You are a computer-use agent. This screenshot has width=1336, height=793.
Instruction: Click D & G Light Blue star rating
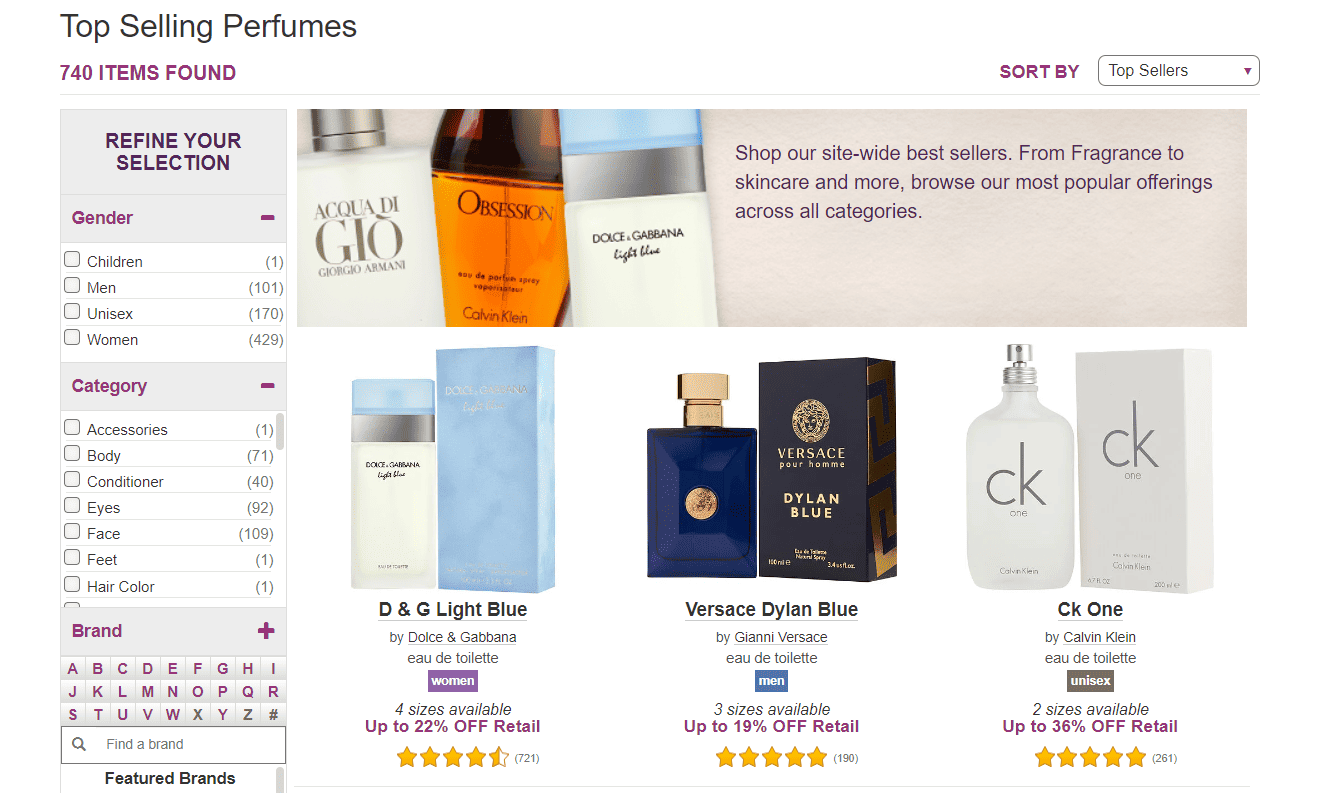pyautogui.click(x=453, y=758)
